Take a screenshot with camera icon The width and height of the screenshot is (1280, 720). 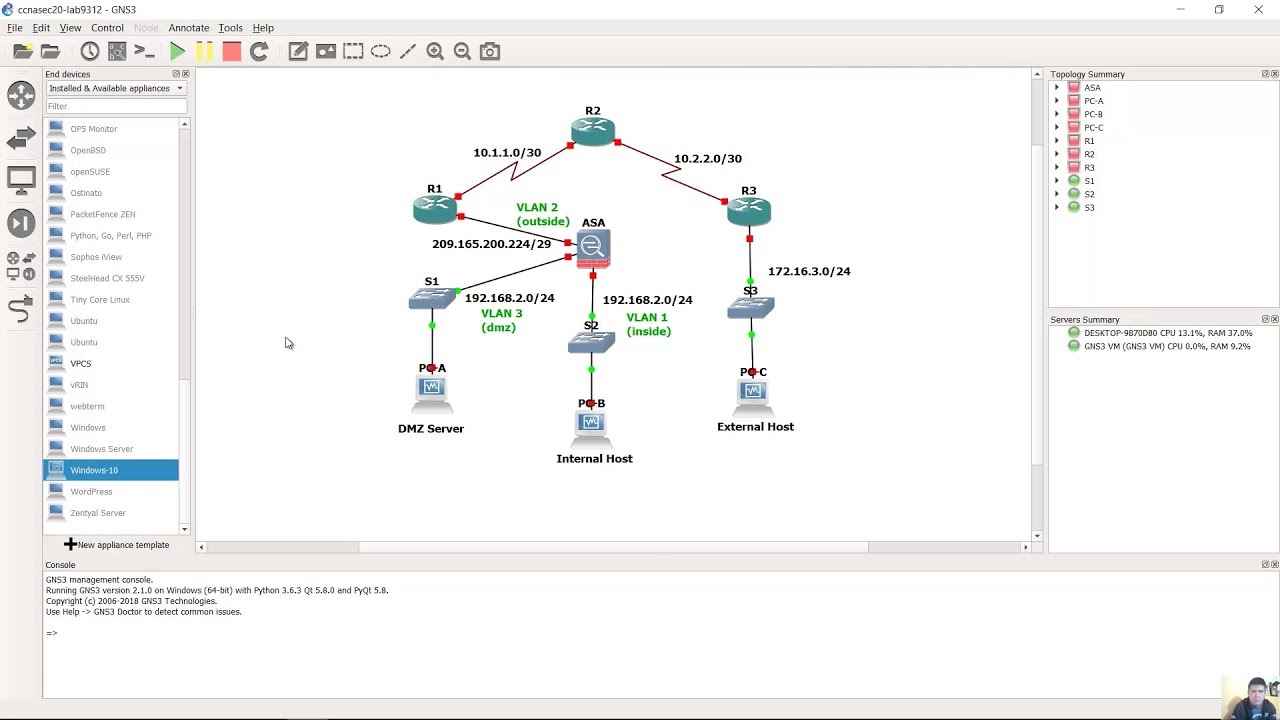click(490, 51)
